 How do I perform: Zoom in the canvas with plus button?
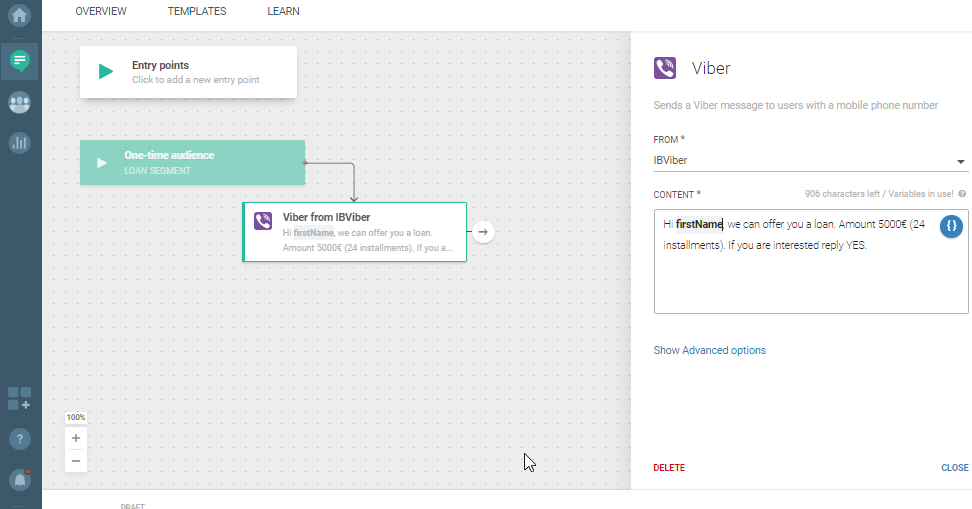point(76,438)
